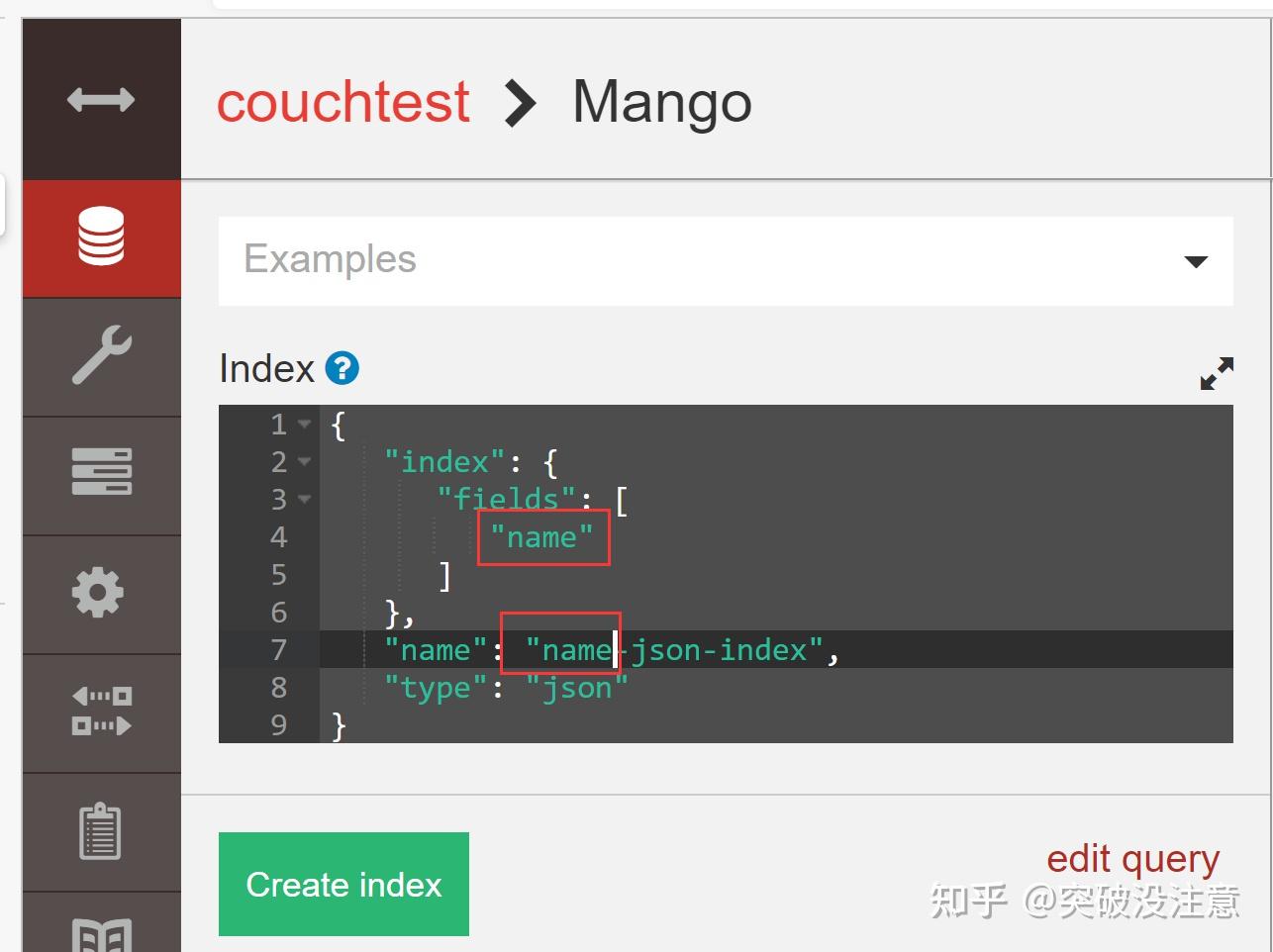
Task: Open Configuration gear icon in sidebar
Action: pos(99,594)
